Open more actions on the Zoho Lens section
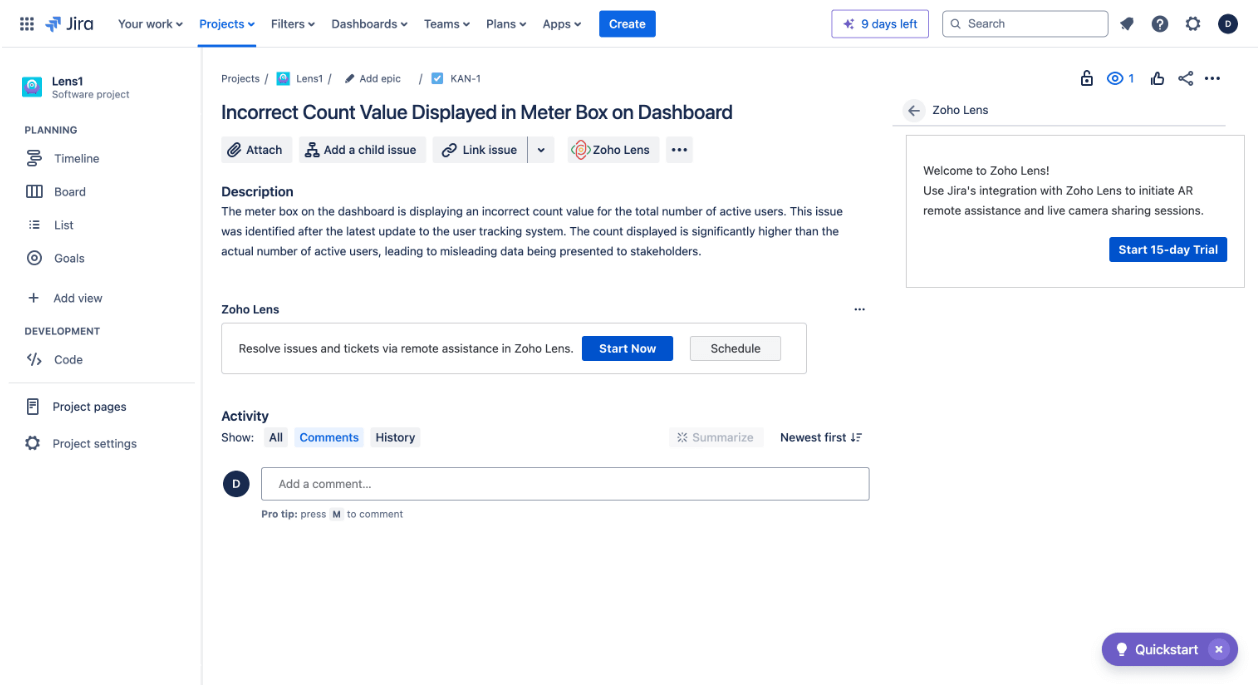This screenshot has width=1258, height=685. coord(859,309)
